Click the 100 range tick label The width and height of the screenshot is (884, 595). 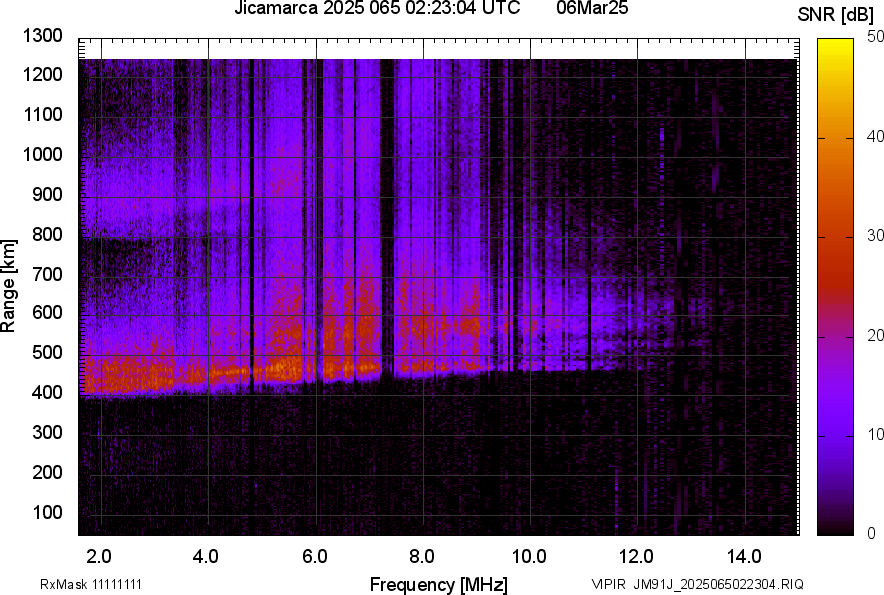[46, 512]
